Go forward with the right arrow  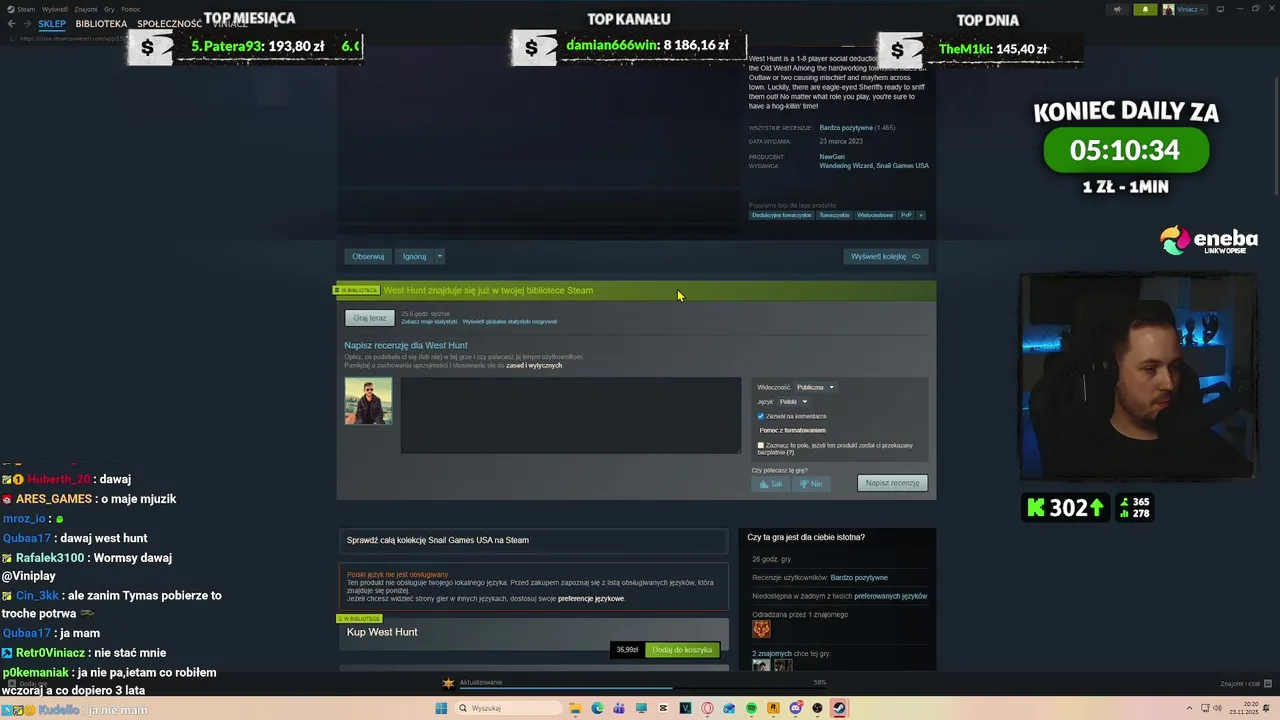coord(27,24)
